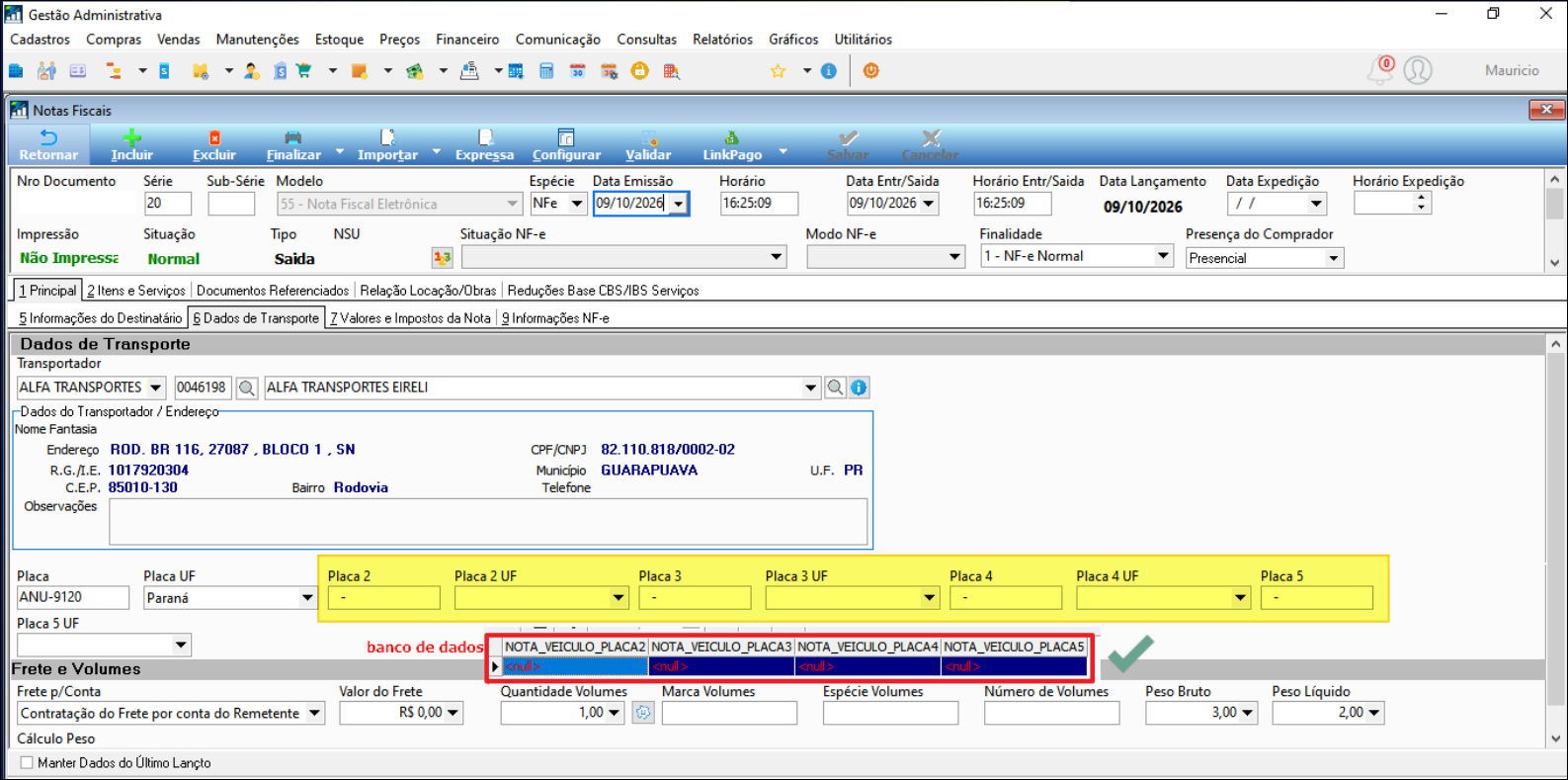The image size is (1568, 780).
Task: Switch to 7 Valores e Impostos da Nota tab
Action: pyautogui.click(x=410, y=318)
